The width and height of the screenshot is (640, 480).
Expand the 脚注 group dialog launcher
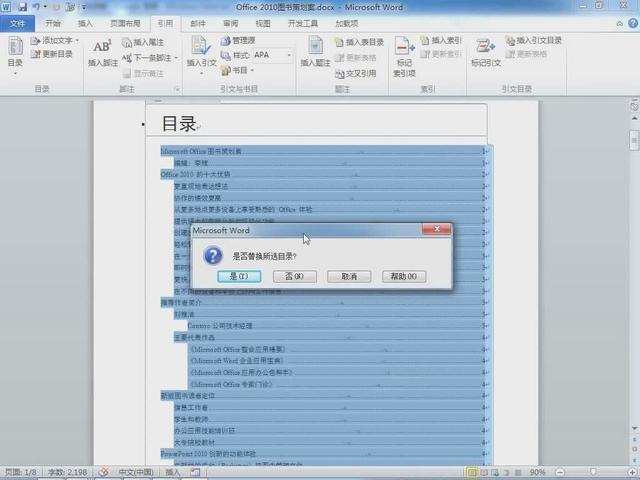click(x=177, y=89)
